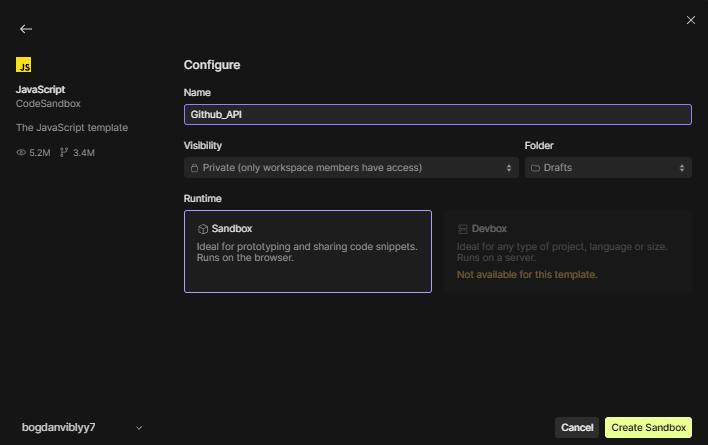Click the folder icon beside Drafts
The width and height of the screenshot is (708, 445).
535,168
